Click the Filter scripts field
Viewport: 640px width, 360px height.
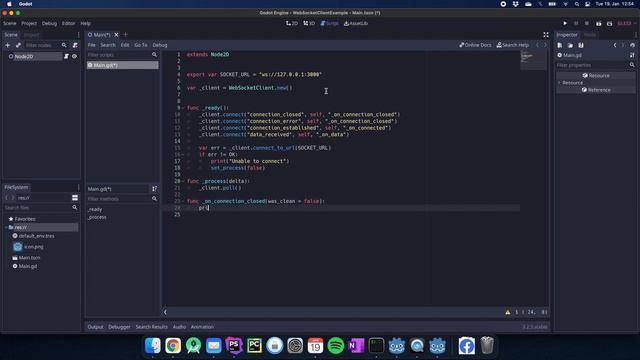(122, 55)
